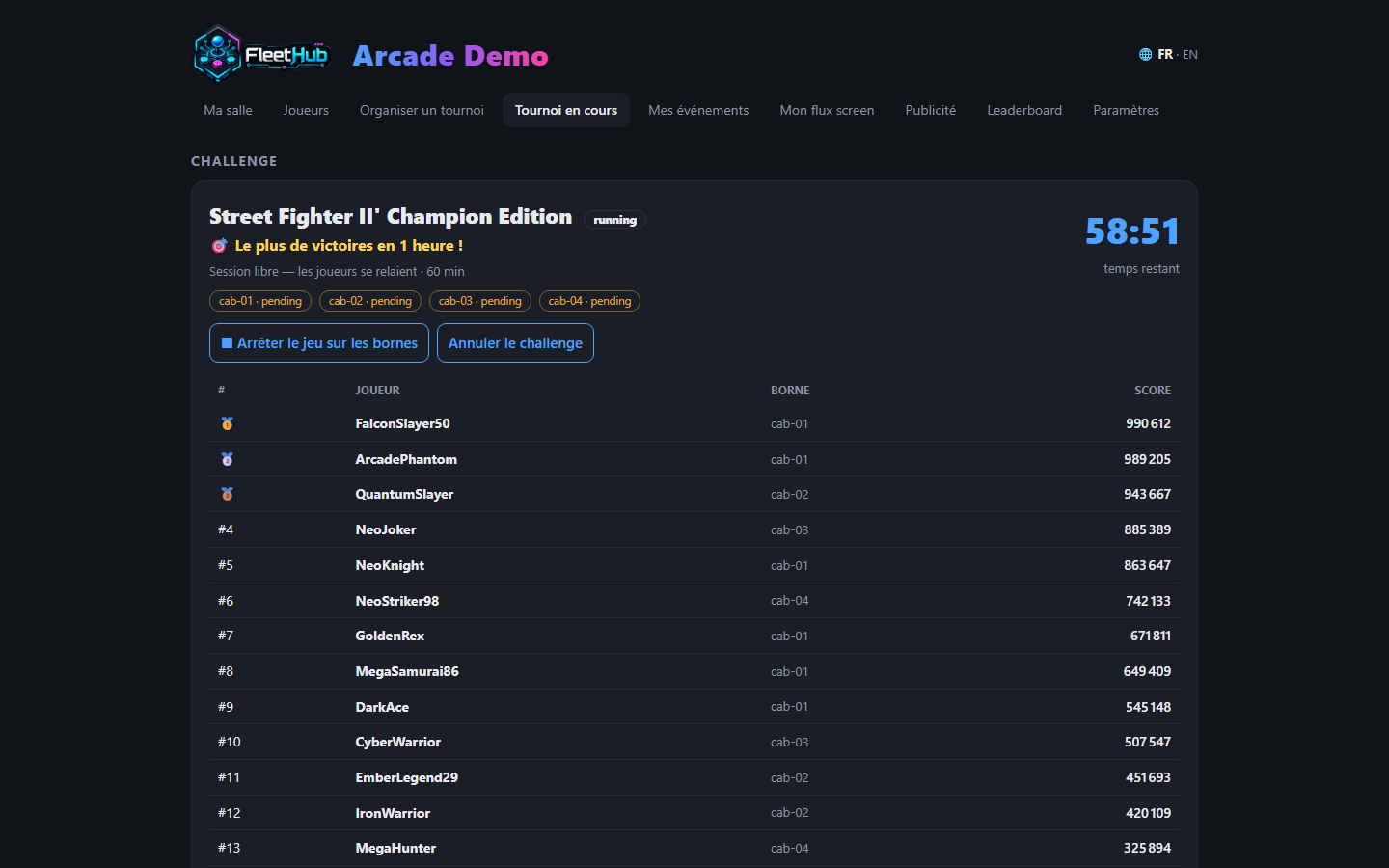Click the score 325 894
Image resolution: width=1389 pixels, height=868 pixels.
point(1147,848)
